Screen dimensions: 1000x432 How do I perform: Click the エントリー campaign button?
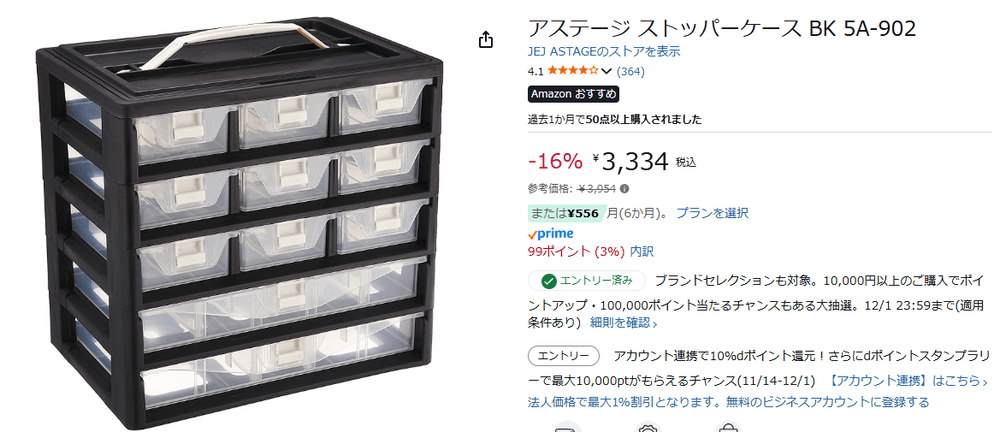click(564, 356)
